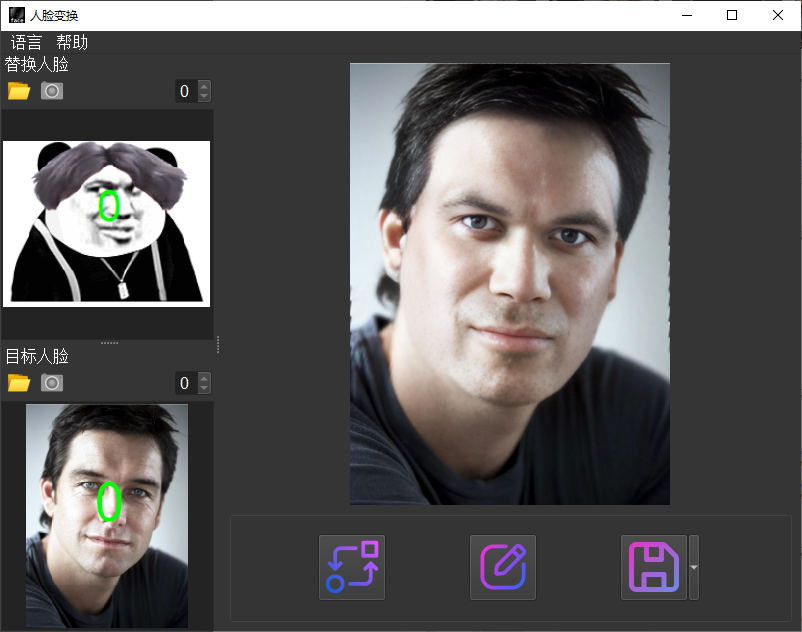Open folder icon under 目标人脸

point(19,383)
